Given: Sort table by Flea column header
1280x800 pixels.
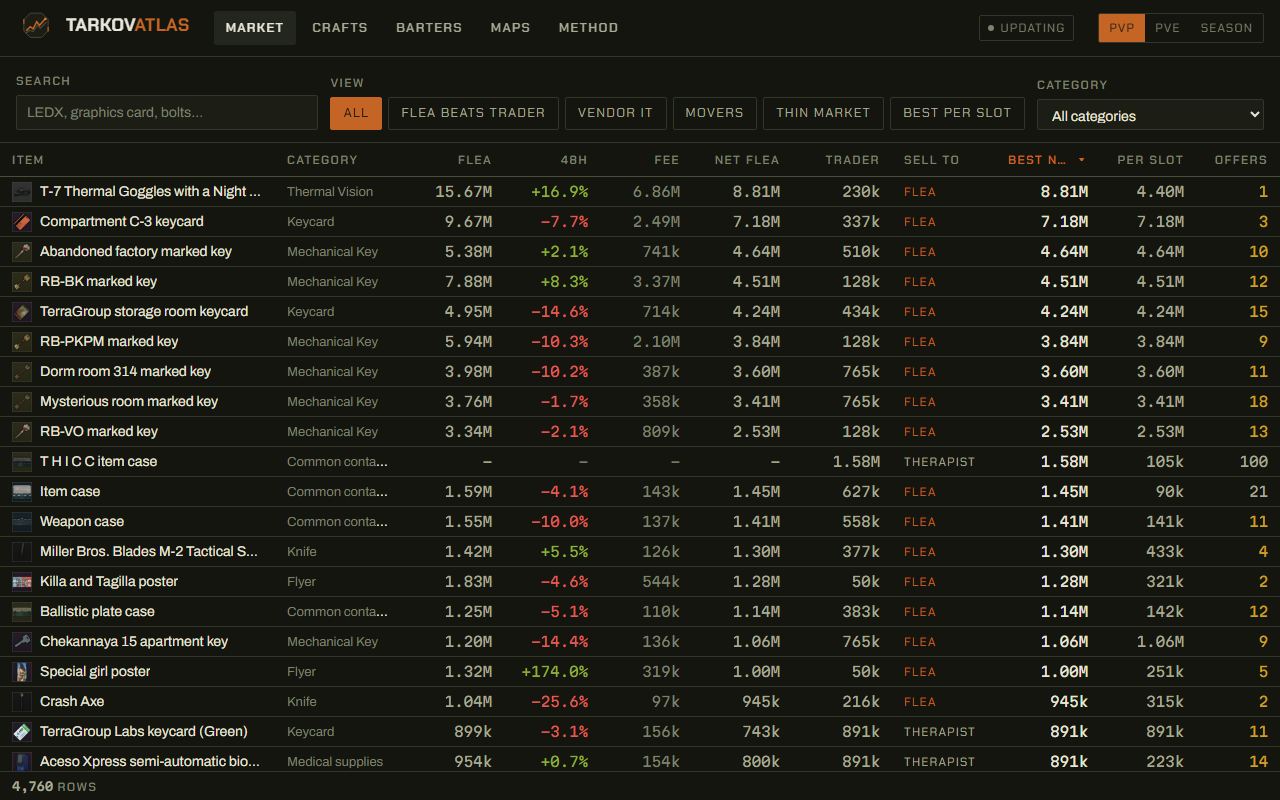Looking at the screenshot, I should click(x=474, y=160).
